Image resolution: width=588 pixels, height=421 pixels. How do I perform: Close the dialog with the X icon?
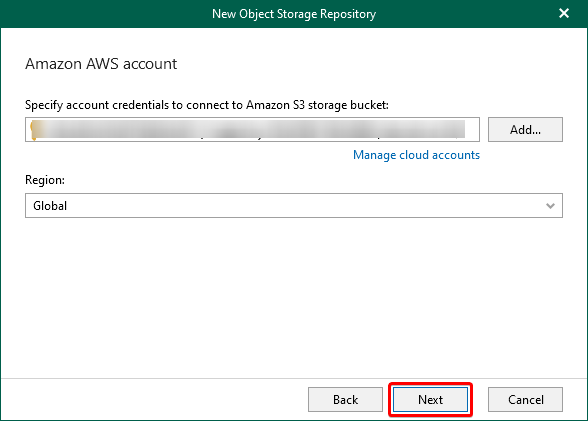(564, 13)
